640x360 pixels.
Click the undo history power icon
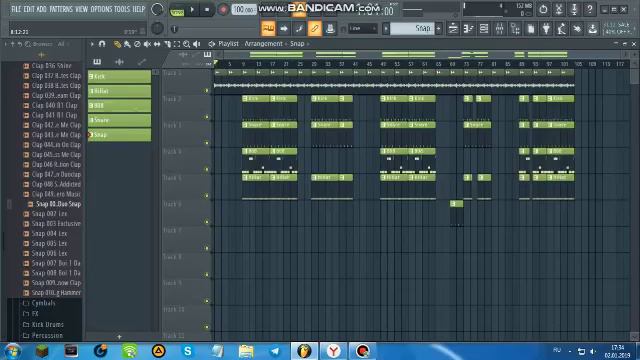543,9
